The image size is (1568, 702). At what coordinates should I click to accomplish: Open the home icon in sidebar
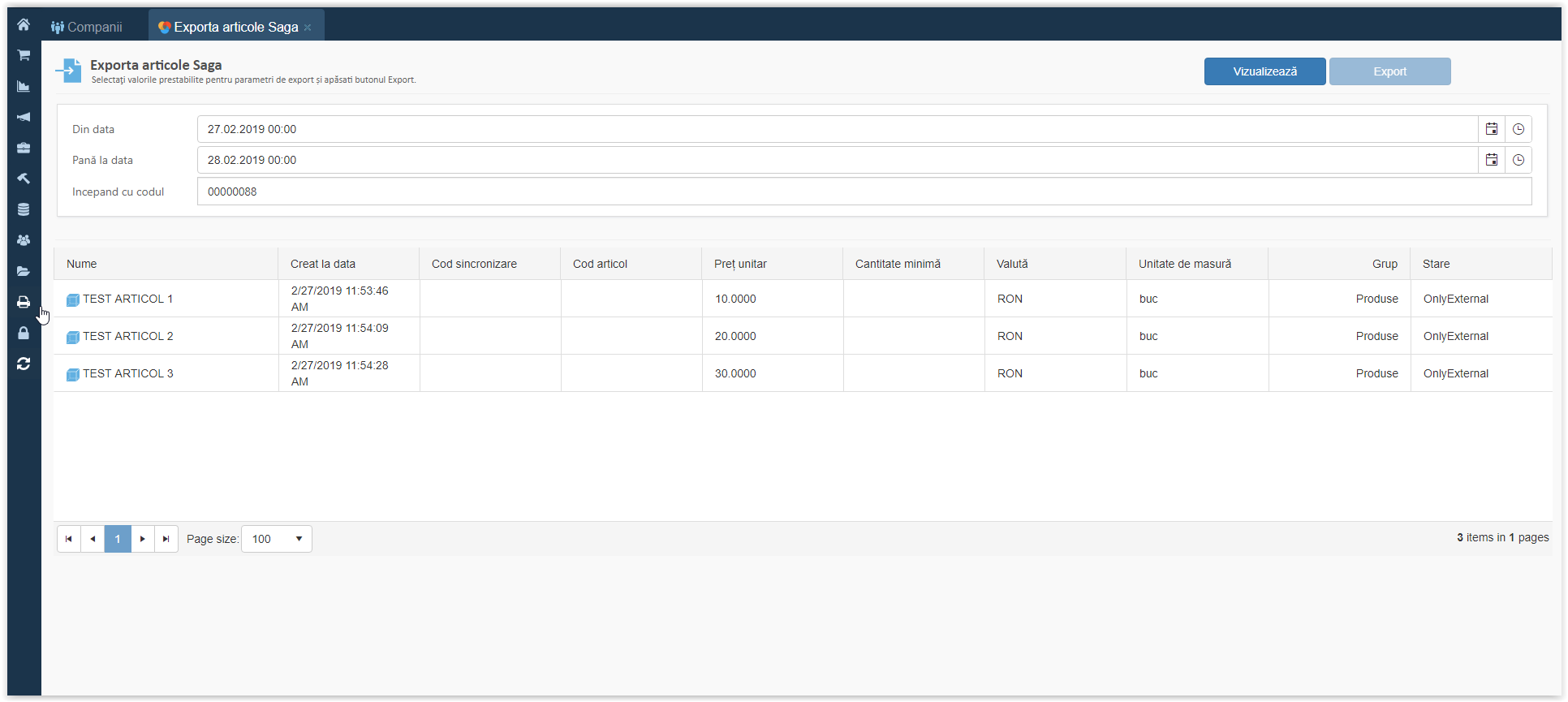pos(24,24)
